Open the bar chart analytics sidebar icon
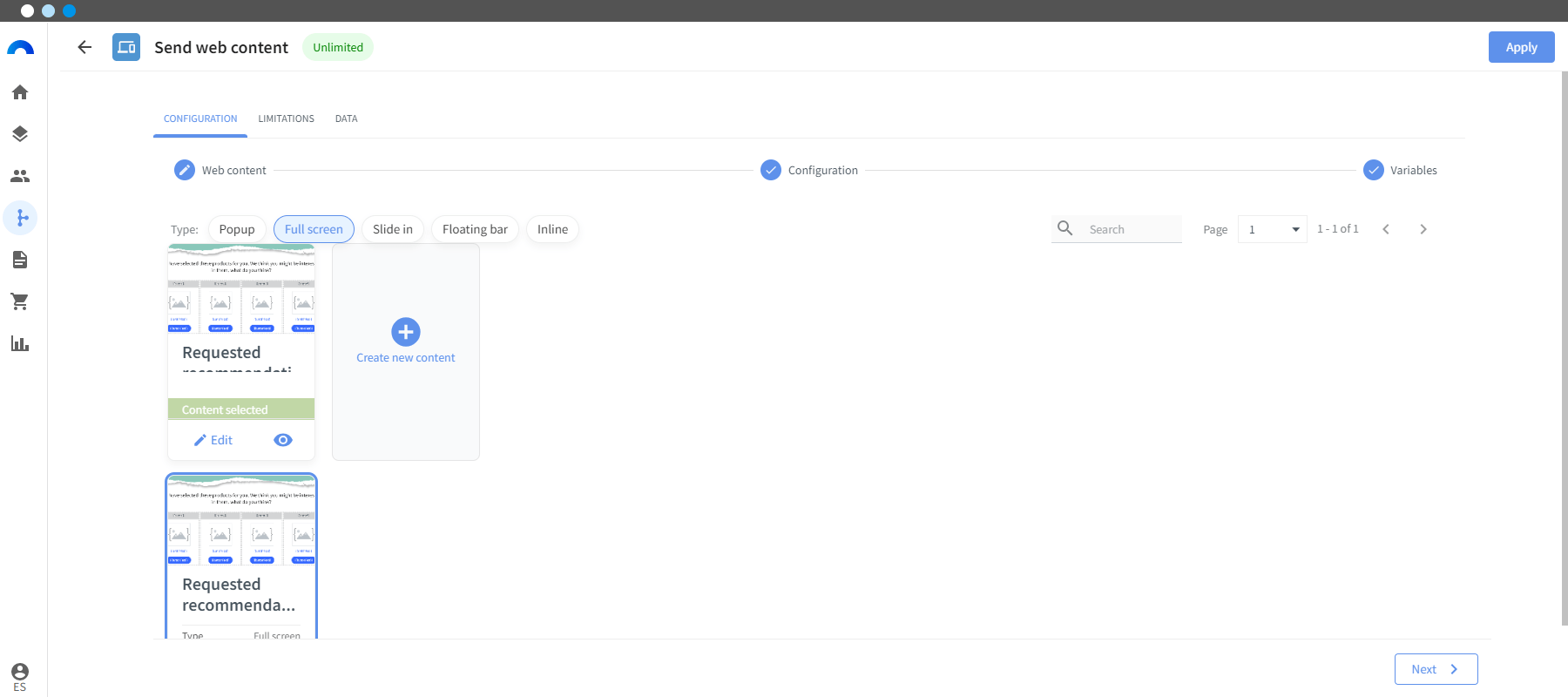The image size is (1568, 697). tap(20, 343)
